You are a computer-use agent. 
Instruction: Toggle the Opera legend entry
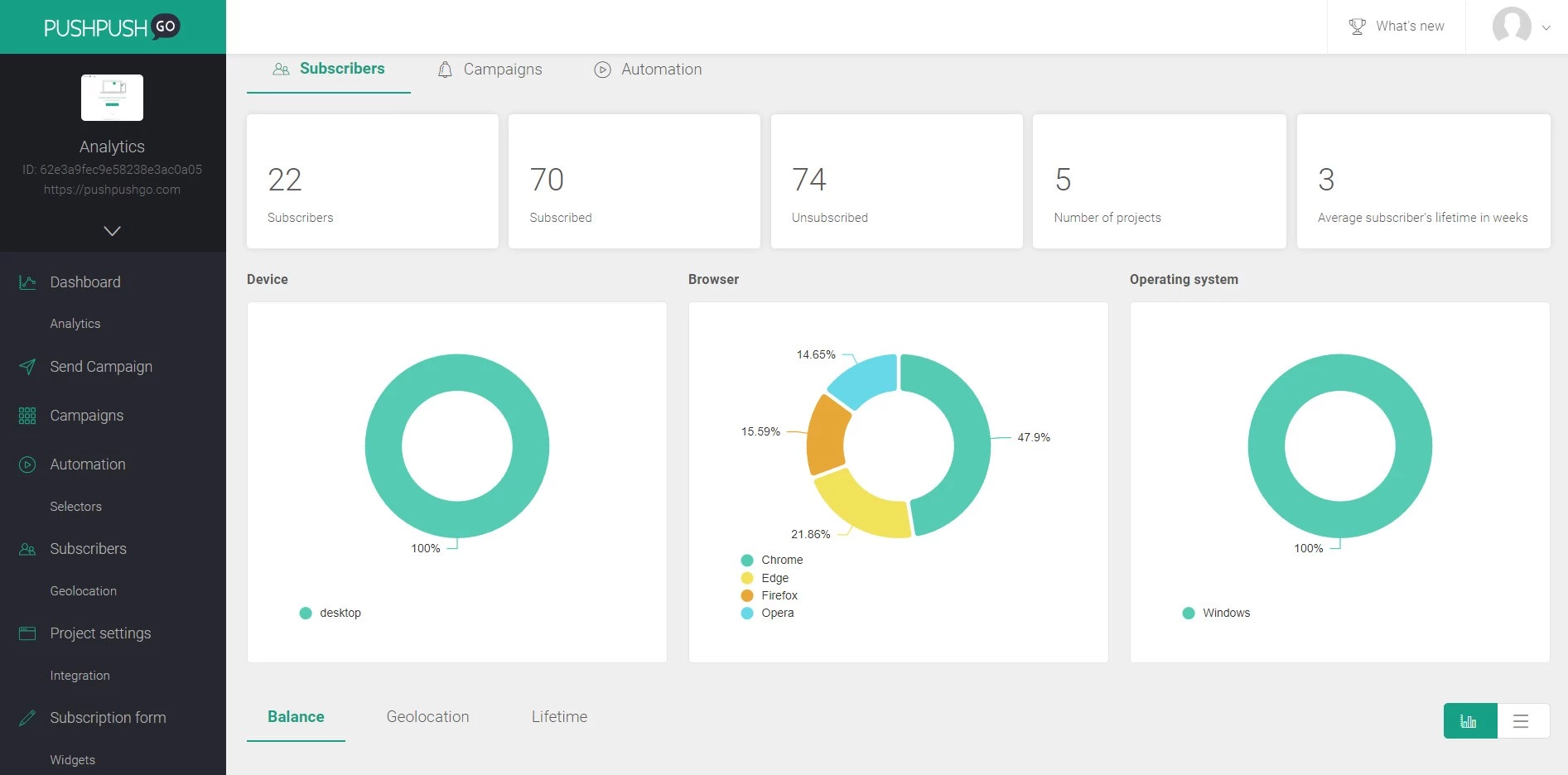(768, 614)
